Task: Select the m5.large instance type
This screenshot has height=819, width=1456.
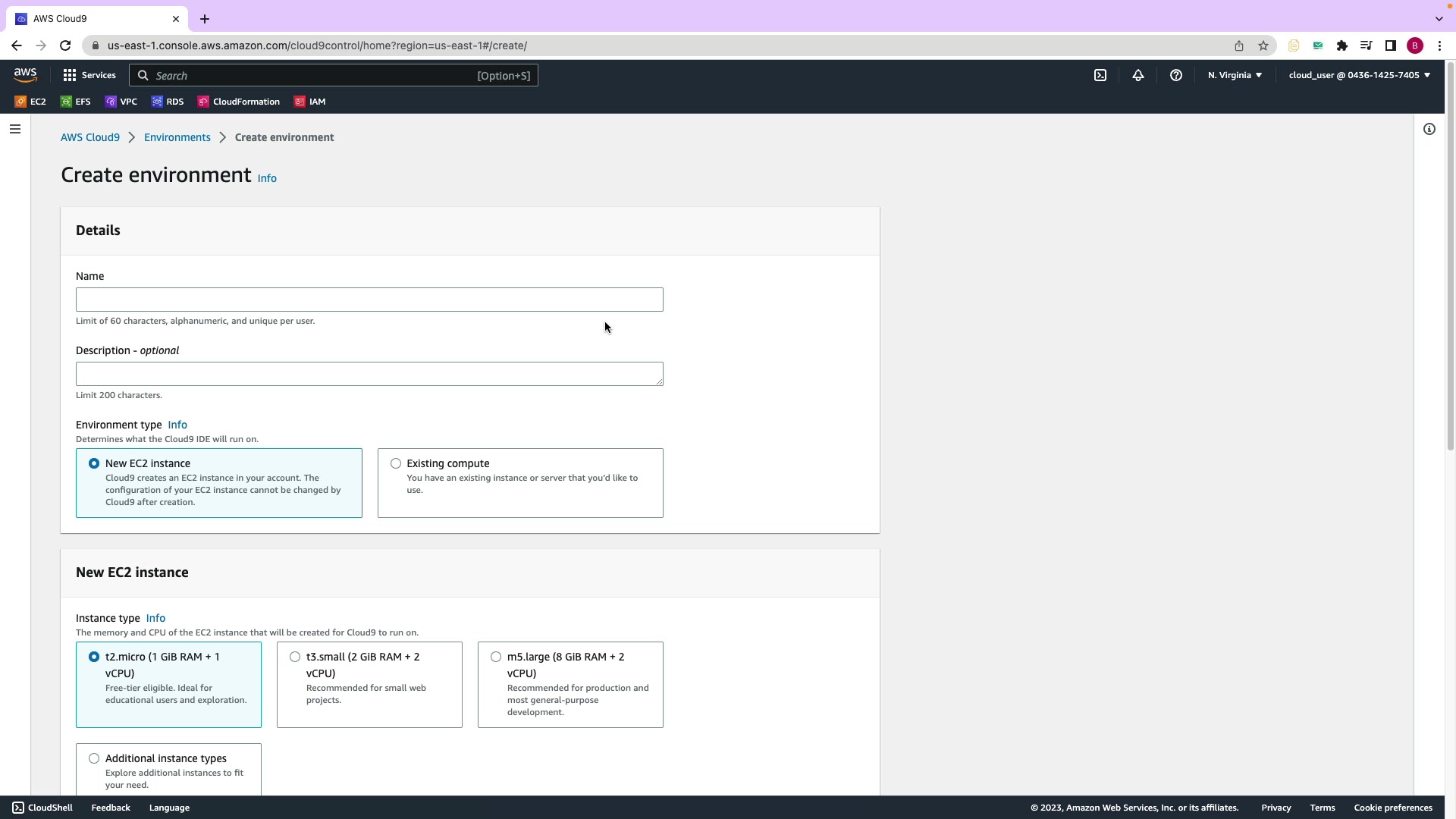Action: click(496, 657)
